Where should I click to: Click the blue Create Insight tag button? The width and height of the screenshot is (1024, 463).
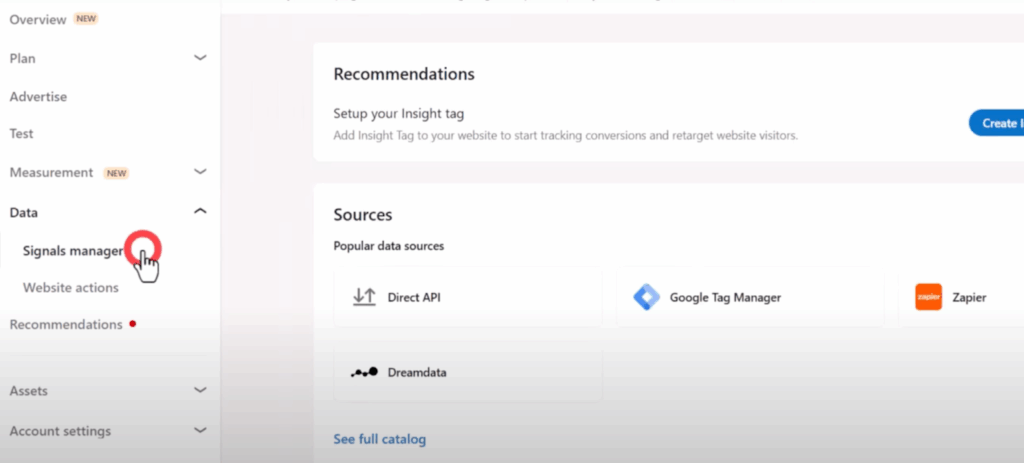[996, 123]
